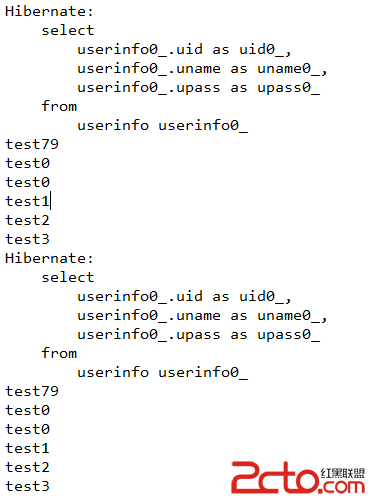Click the first "userinfo0_.upass as upass0_" line
This screenshot has width=368, height=504.
point(199,88)
